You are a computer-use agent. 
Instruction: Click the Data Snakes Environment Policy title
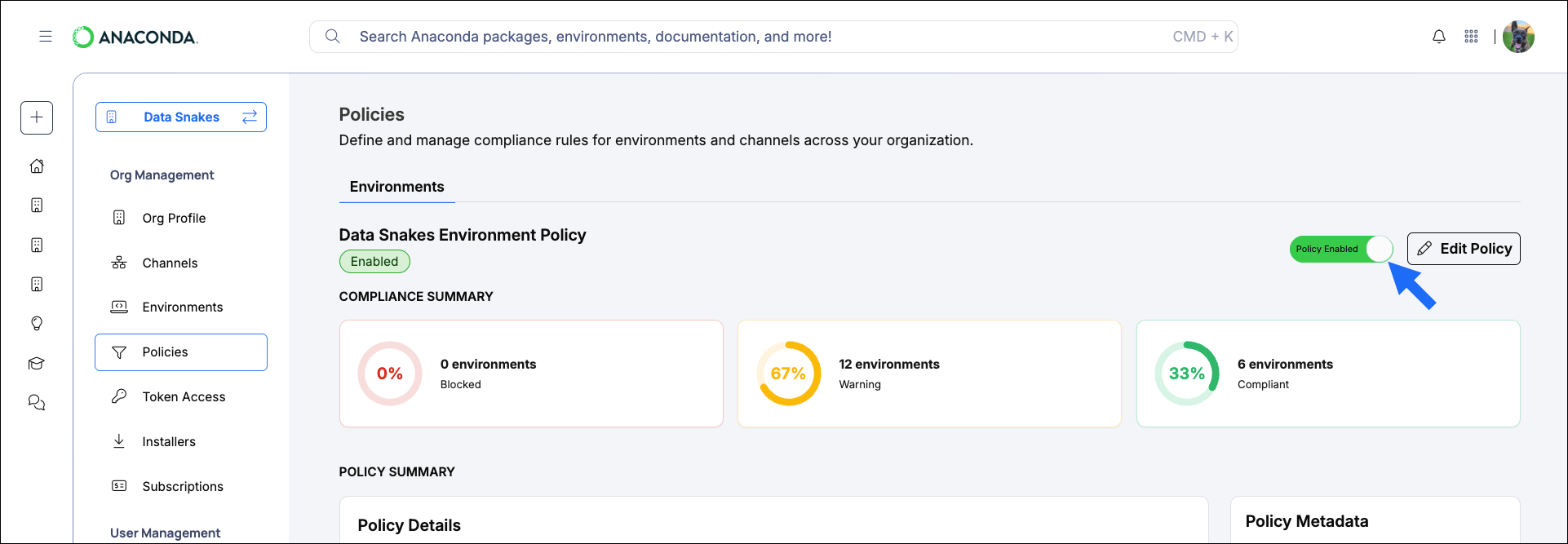pos(463,235)
